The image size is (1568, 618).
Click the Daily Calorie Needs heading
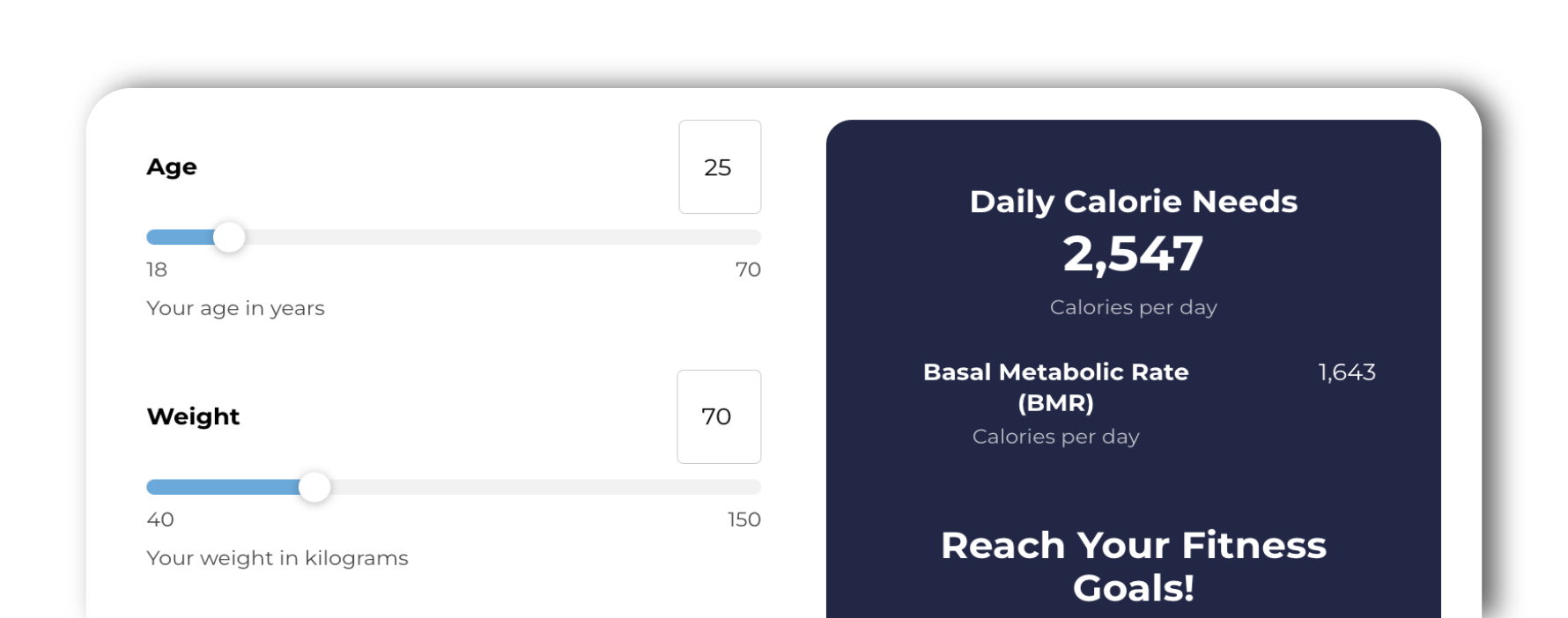(1133, 202)
